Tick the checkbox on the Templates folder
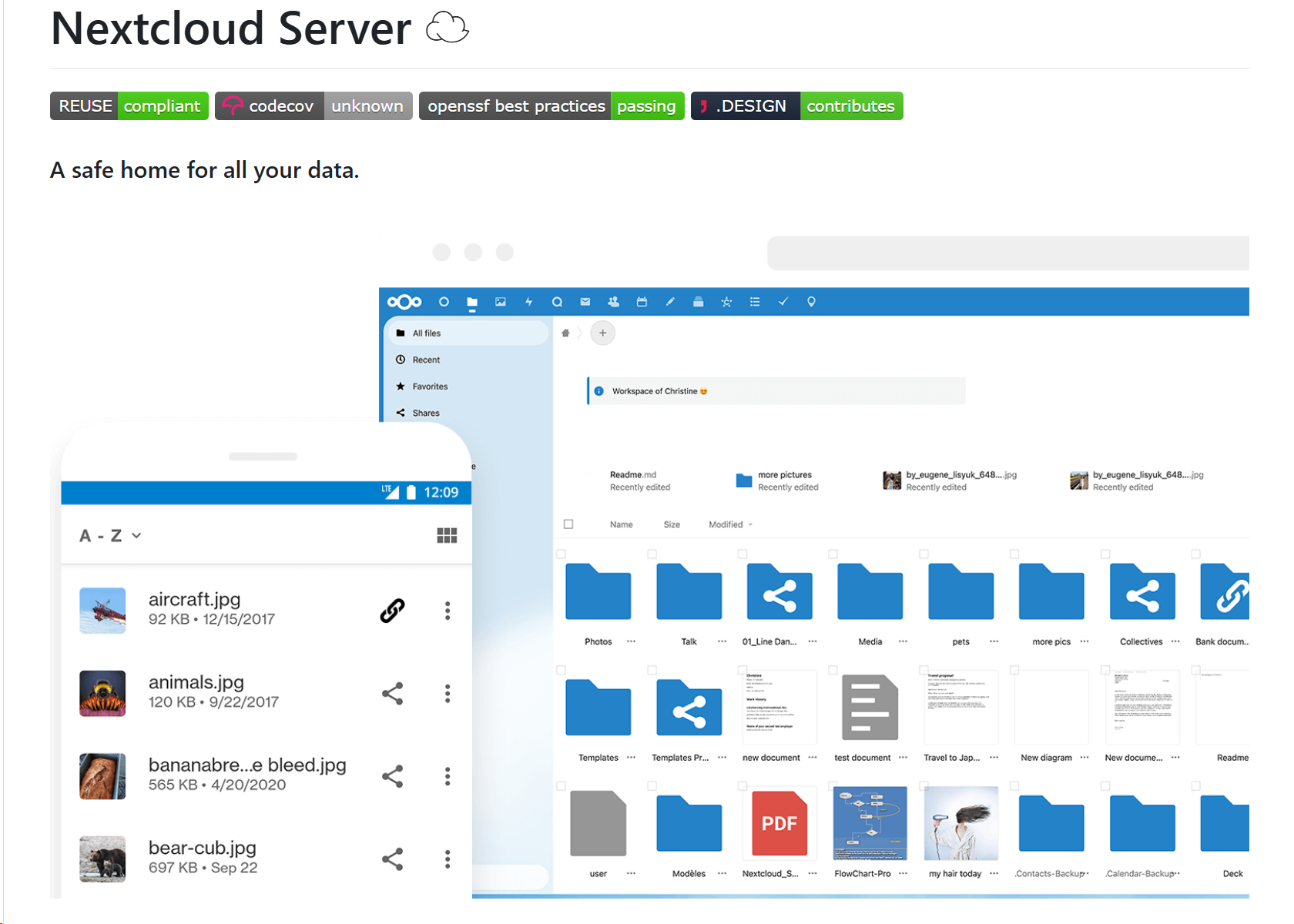This screenshot has width=1294, height=924. click(x=561, y=670)
